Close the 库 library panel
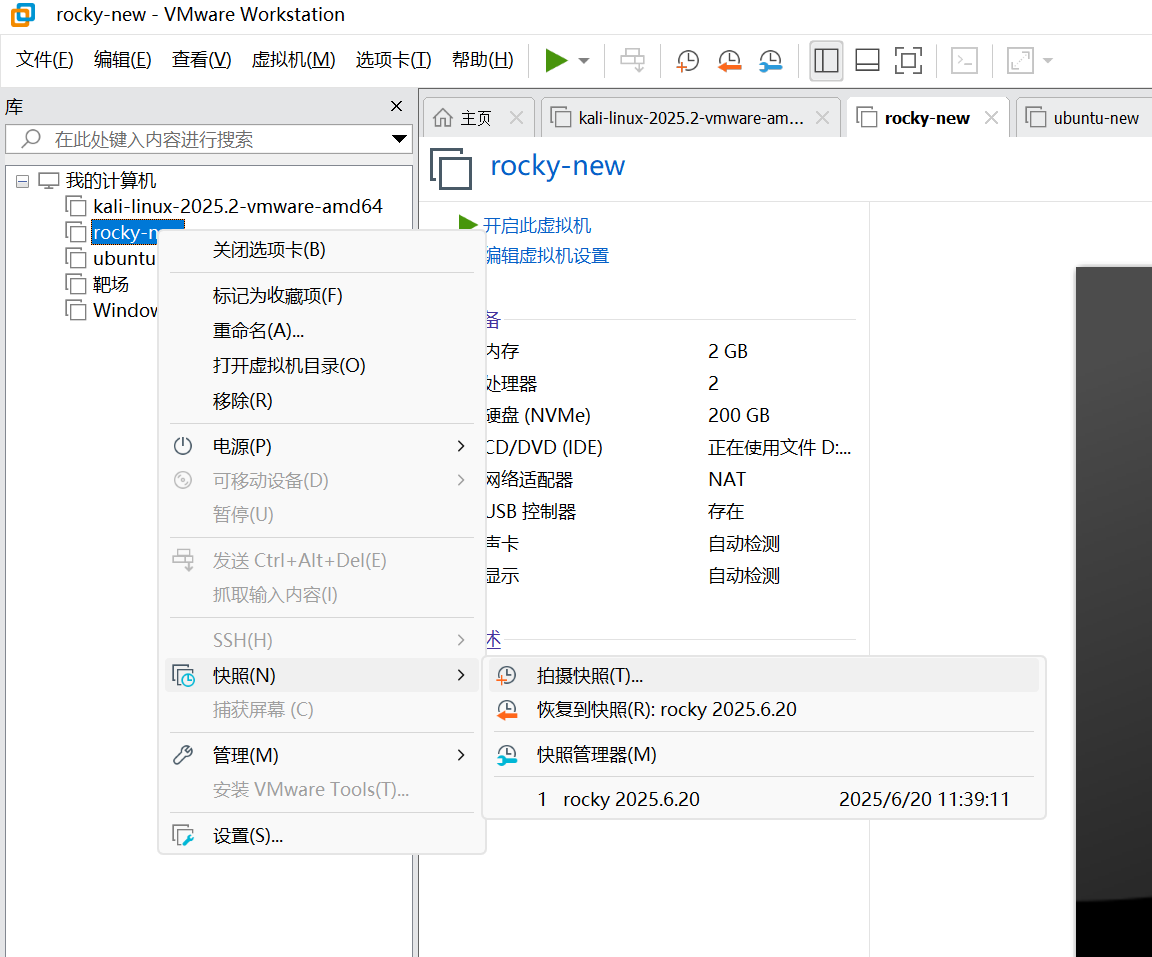This screenshot has height=957, width=1152. [x=397, y=106]
